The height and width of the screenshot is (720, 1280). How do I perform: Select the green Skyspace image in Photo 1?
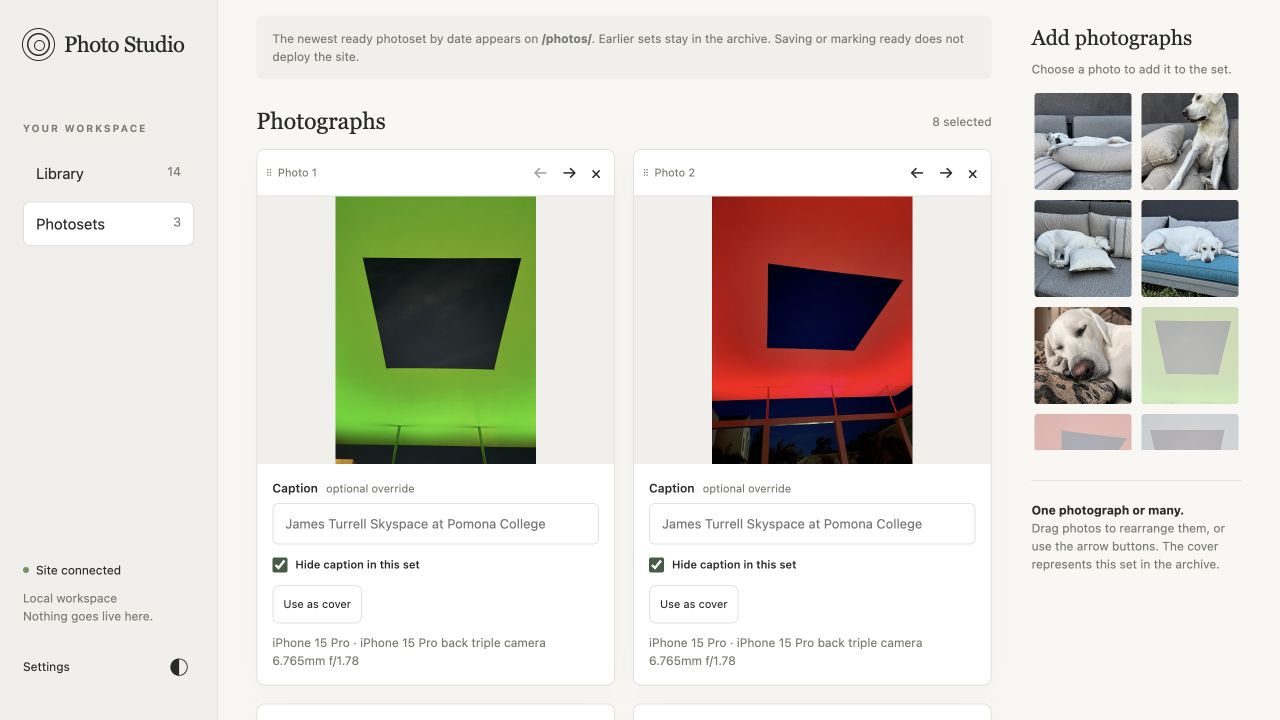[436, 330]
